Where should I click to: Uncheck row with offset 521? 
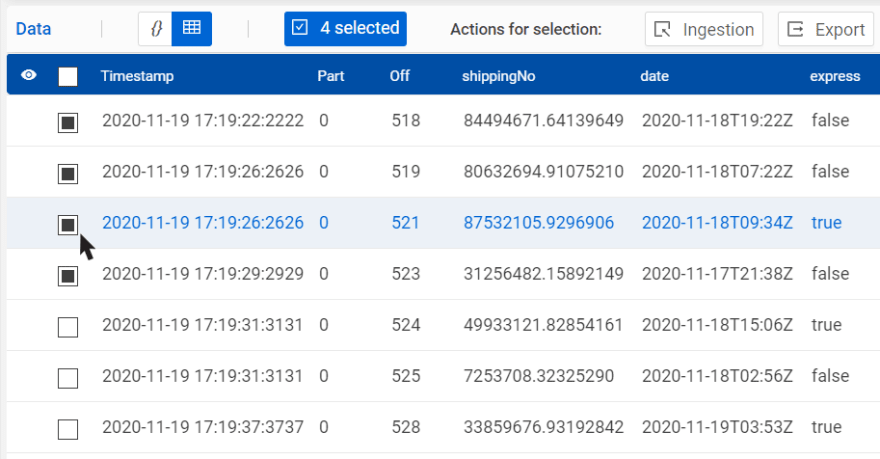68,224
